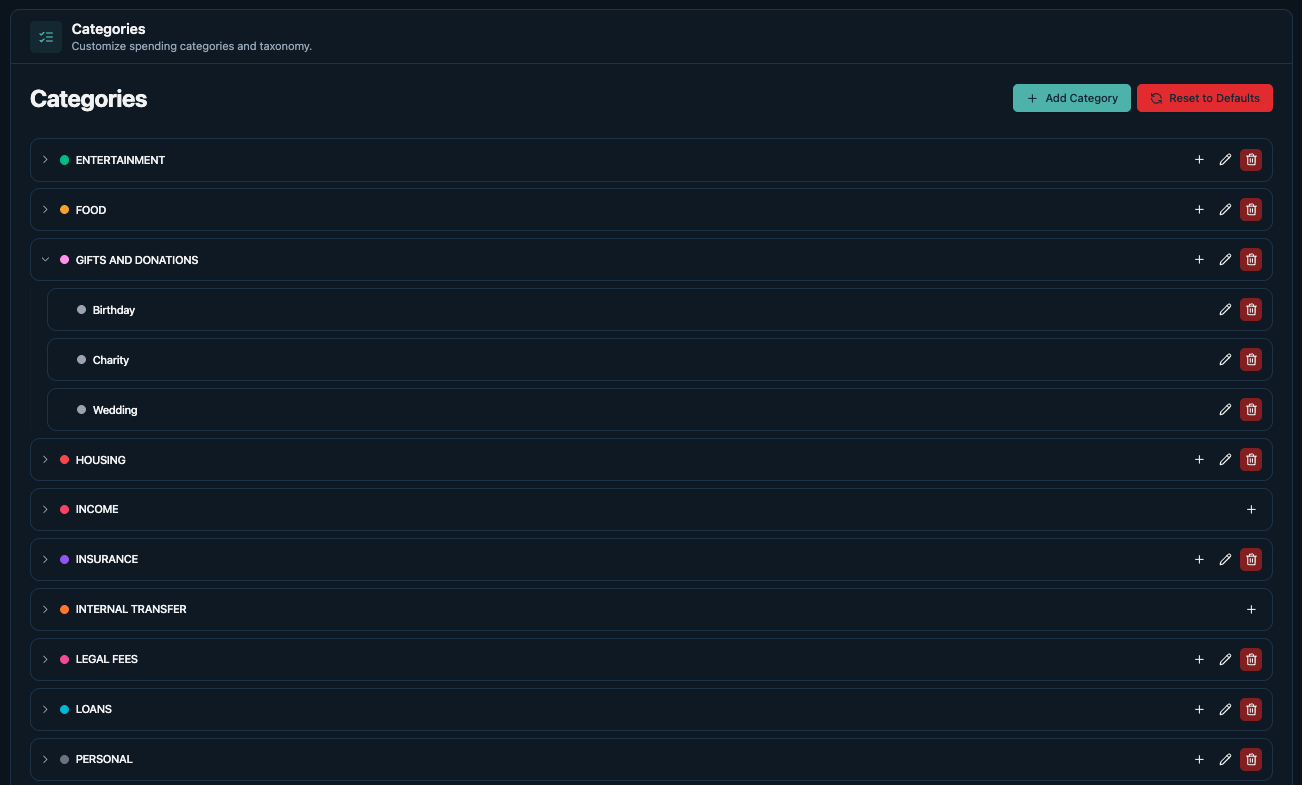Viewport: 1302px width, 785px height.
Task: Click the Reset to Defaults button
Action: click(1205, 98)
